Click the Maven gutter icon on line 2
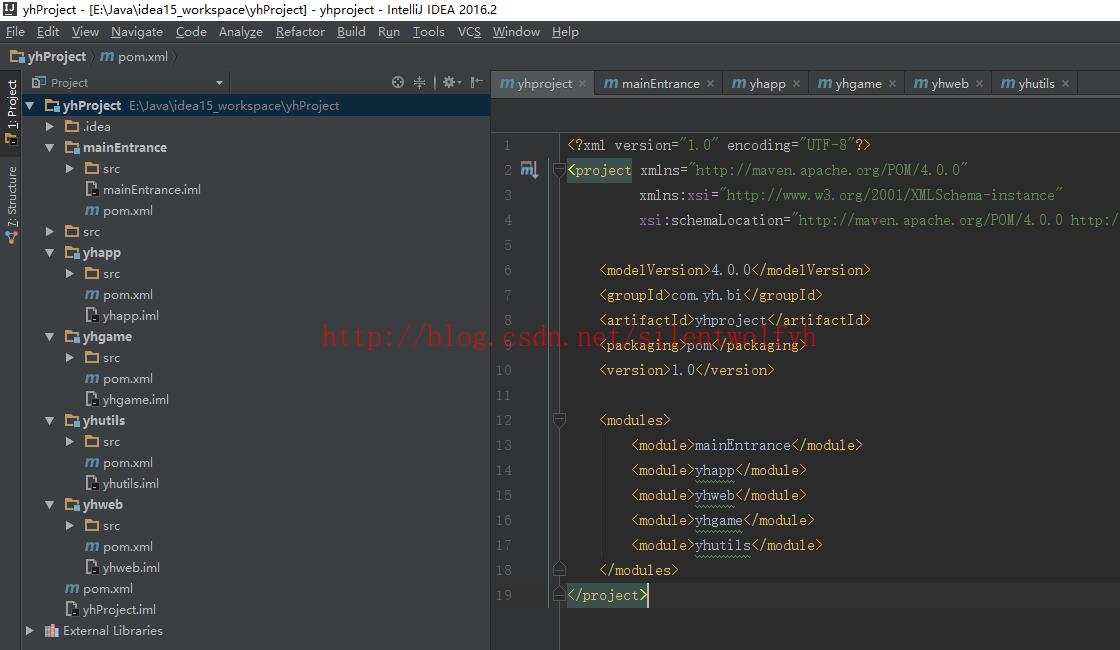1120x650 pixels. pyautogui.click(x=529, y=170)
